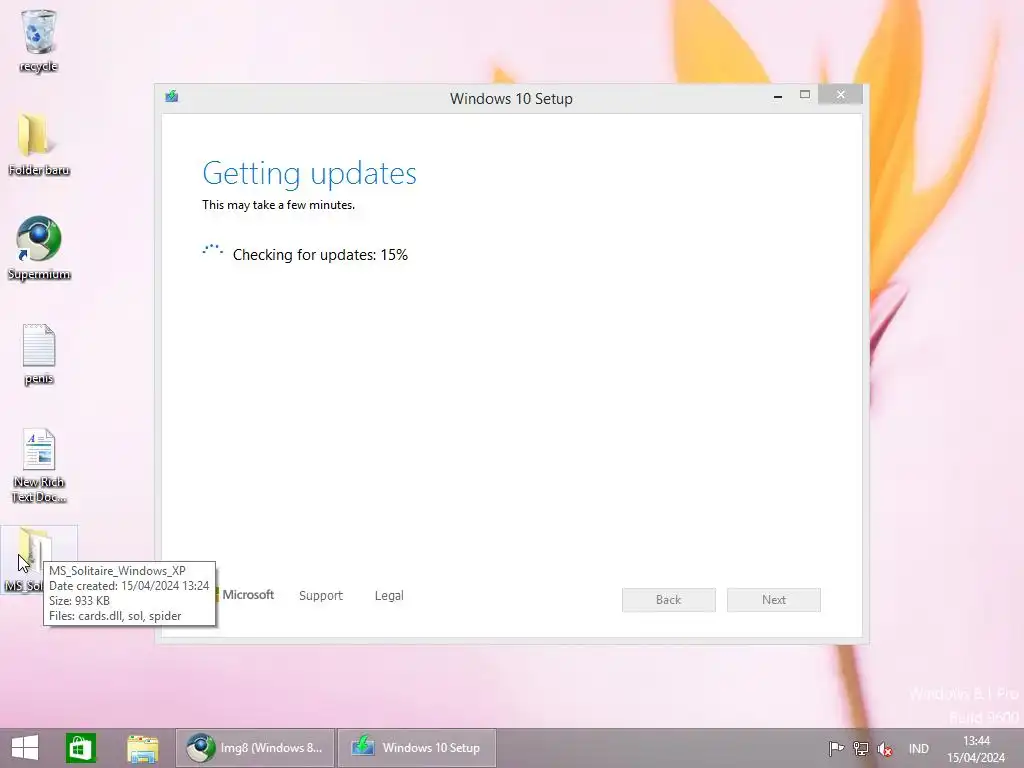Click the Windows 10 Setup title bar icon

(172, 97)
